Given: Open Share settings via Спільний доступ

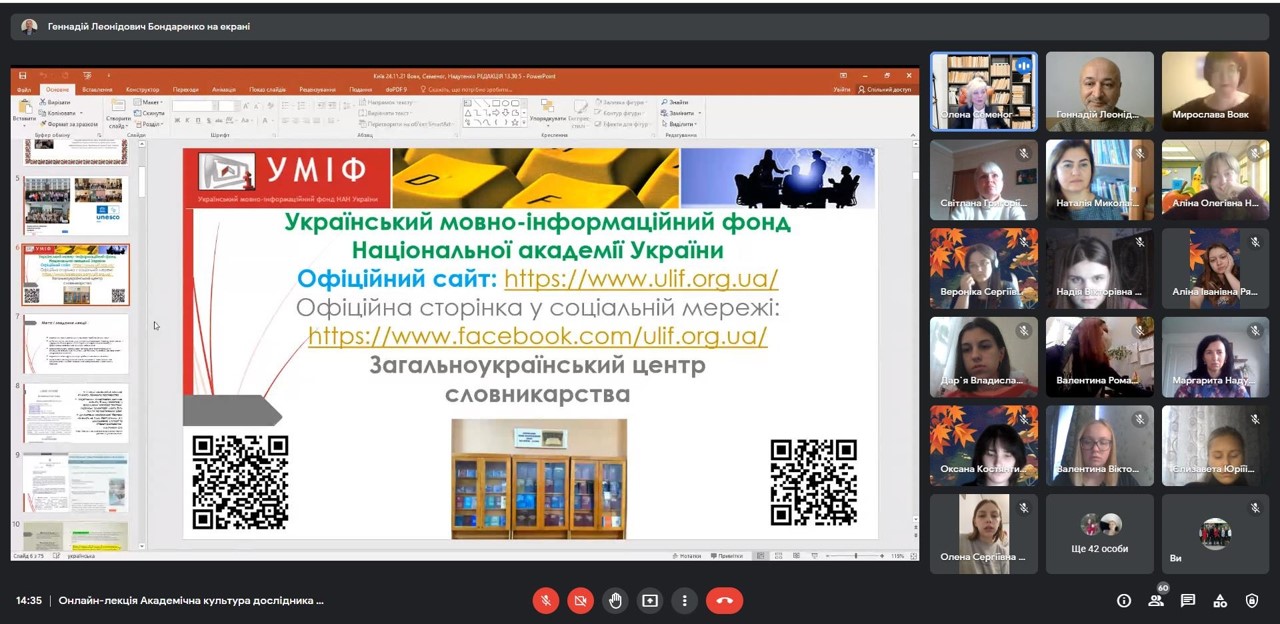Looking at the screenshot, I should coord(888,89).
